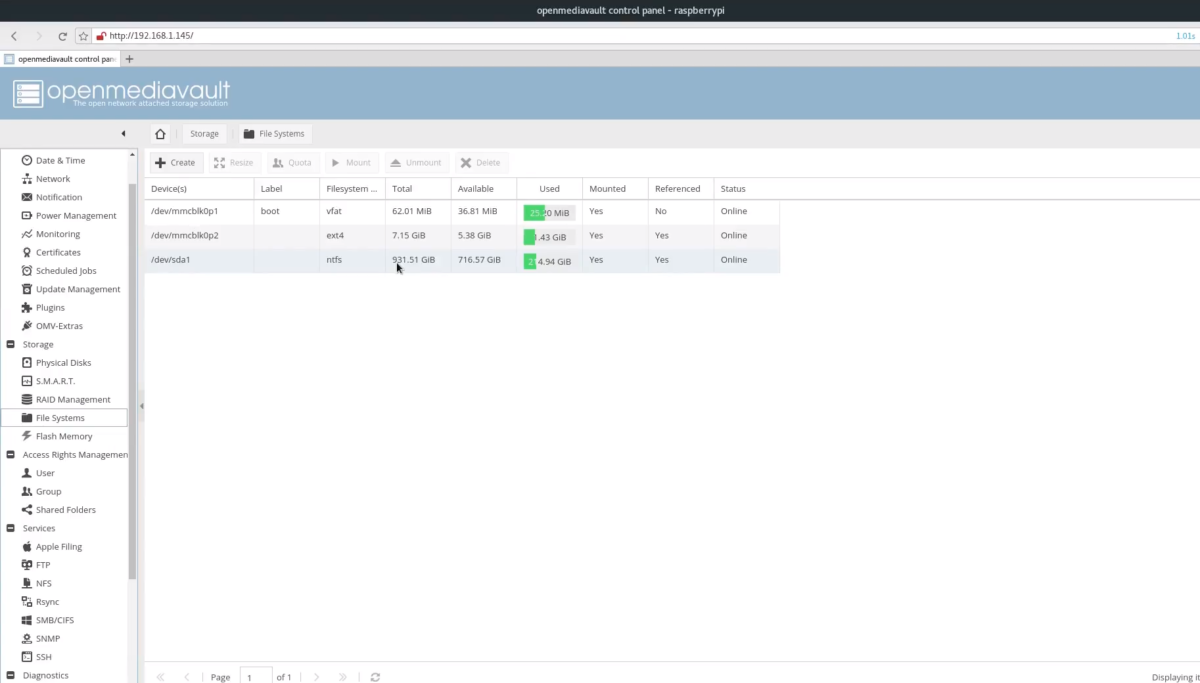Collapse the Services tree section
The height and width of the screenshot is (683, 1200).
11,528
